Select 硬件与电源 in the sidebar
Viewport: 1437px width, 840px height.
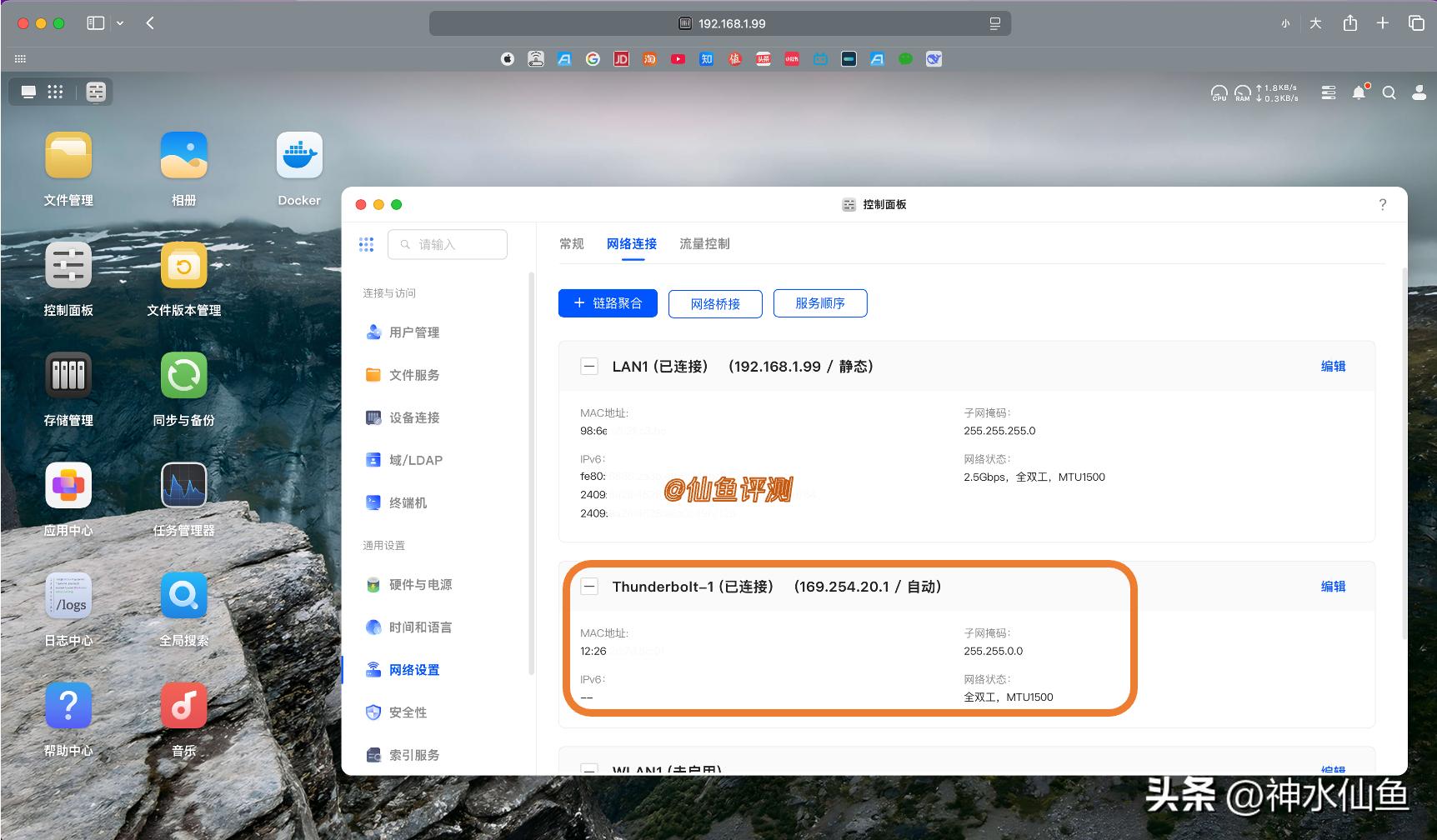pos(420,585)
